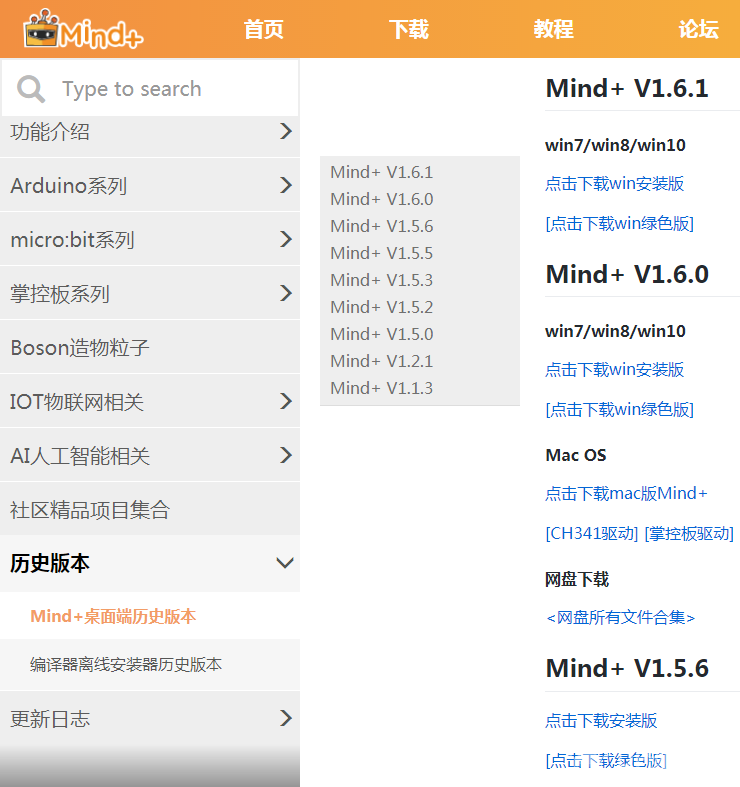
Task: Jump to Mind+ V1.6.1 in contents list
Action: pyautogui.click(x=382, y=172)
